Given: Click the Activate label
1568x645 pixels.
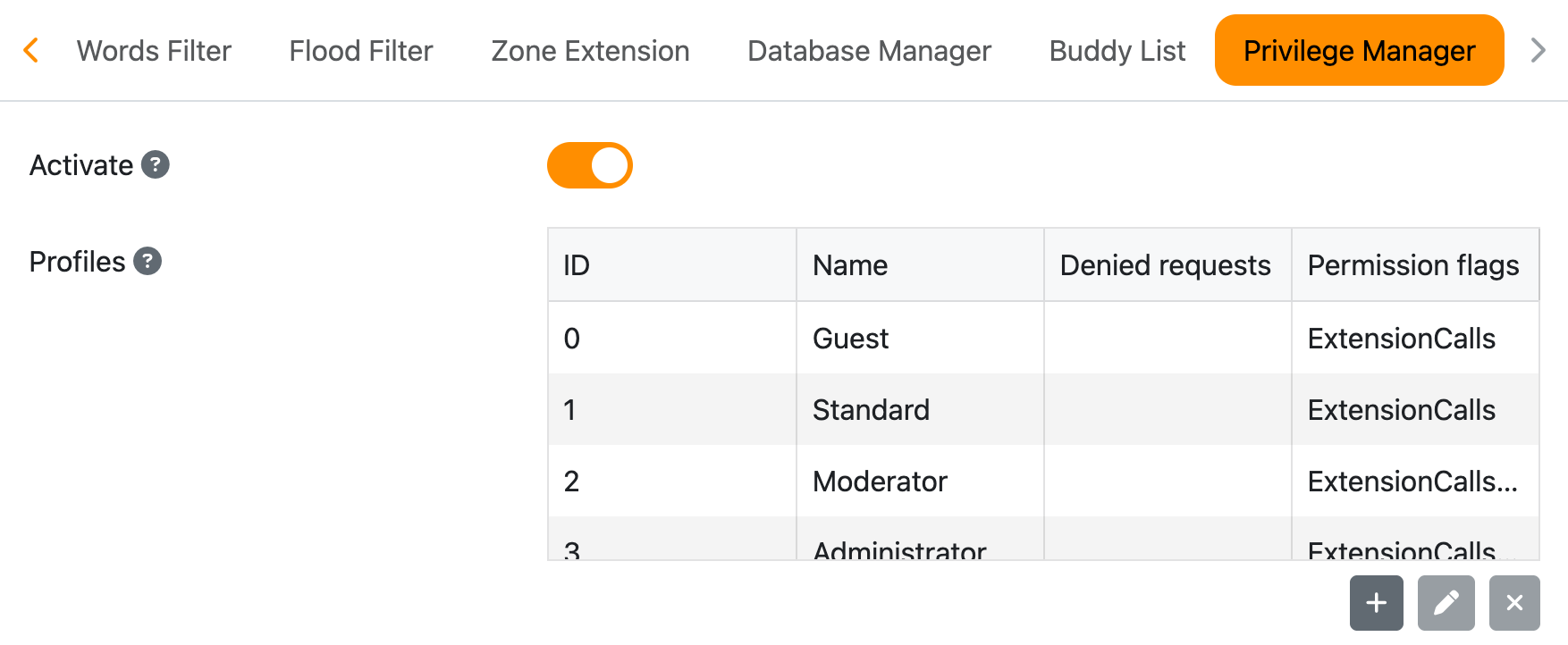Looking at the screenshot, I should tap(81, 165).
